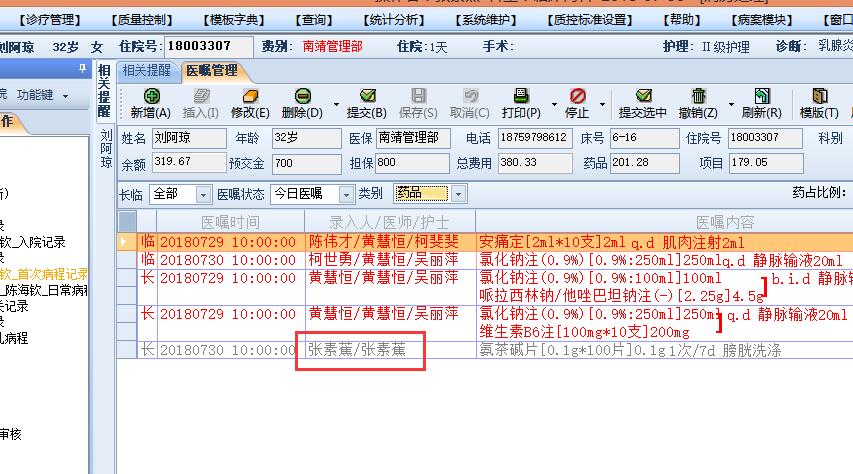Click the 打印(P) print icon

pos(521,96)
